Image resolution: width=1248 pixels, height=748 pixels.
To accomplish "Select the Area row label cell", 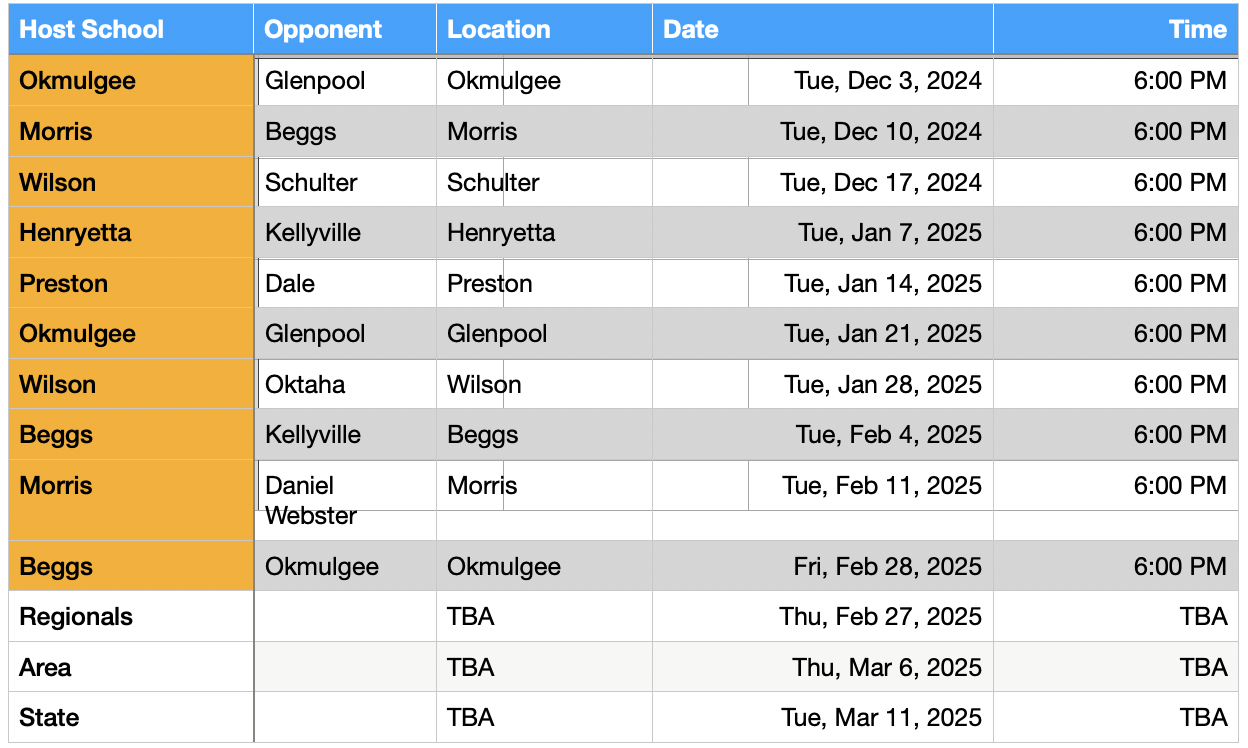I will tap(131, 667).
